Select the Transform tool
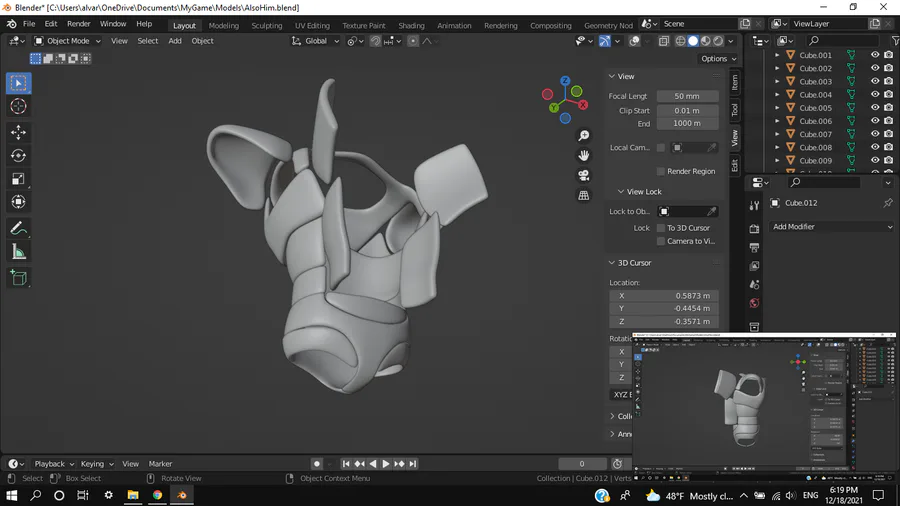Viewport: 900px width, 506px height. tap(18, 202)
